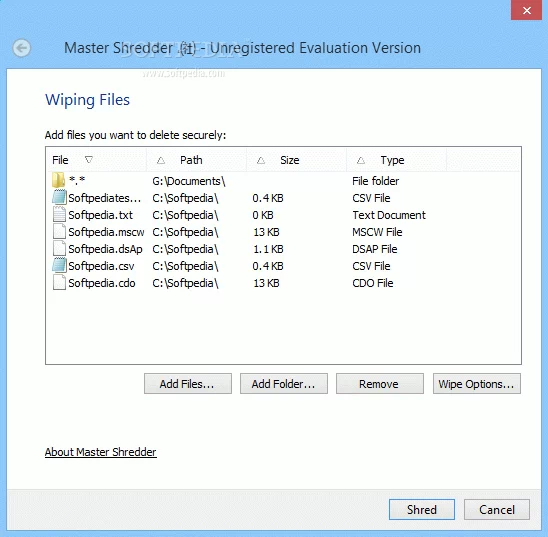Close the Master Shredder window

(x=527, y=10)
